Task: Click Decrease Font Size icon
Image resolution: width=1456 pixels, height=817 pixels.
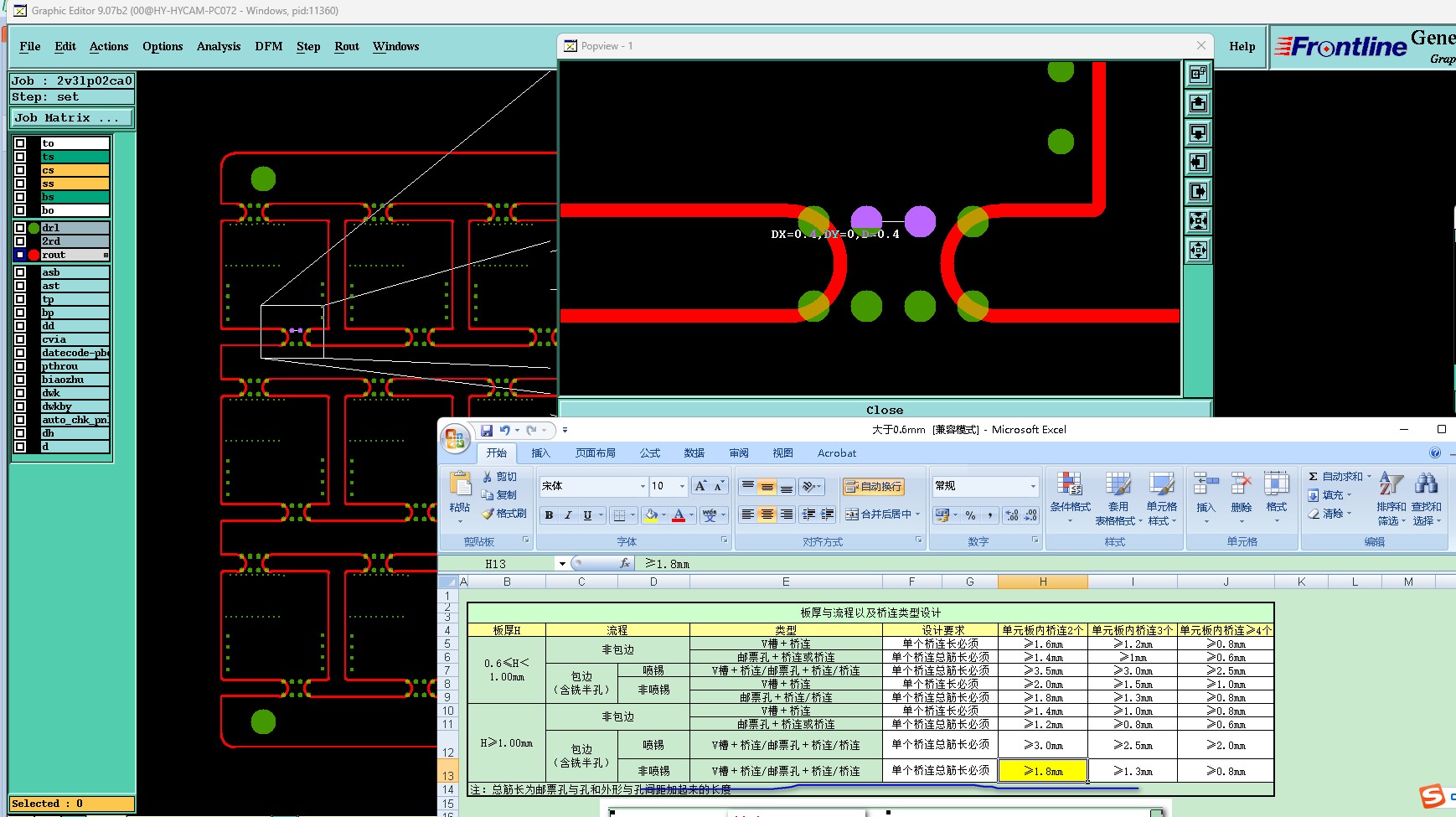Action: [x=718, y=486]
